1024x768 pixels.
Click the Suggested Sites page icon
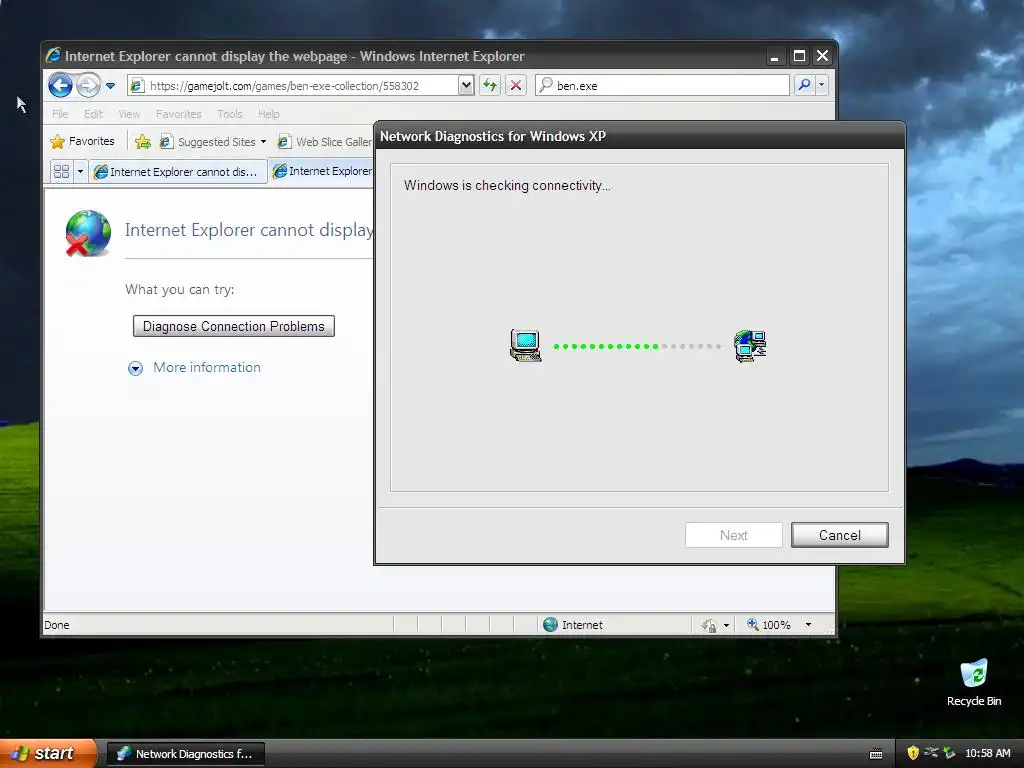click(x=167, y=142)
